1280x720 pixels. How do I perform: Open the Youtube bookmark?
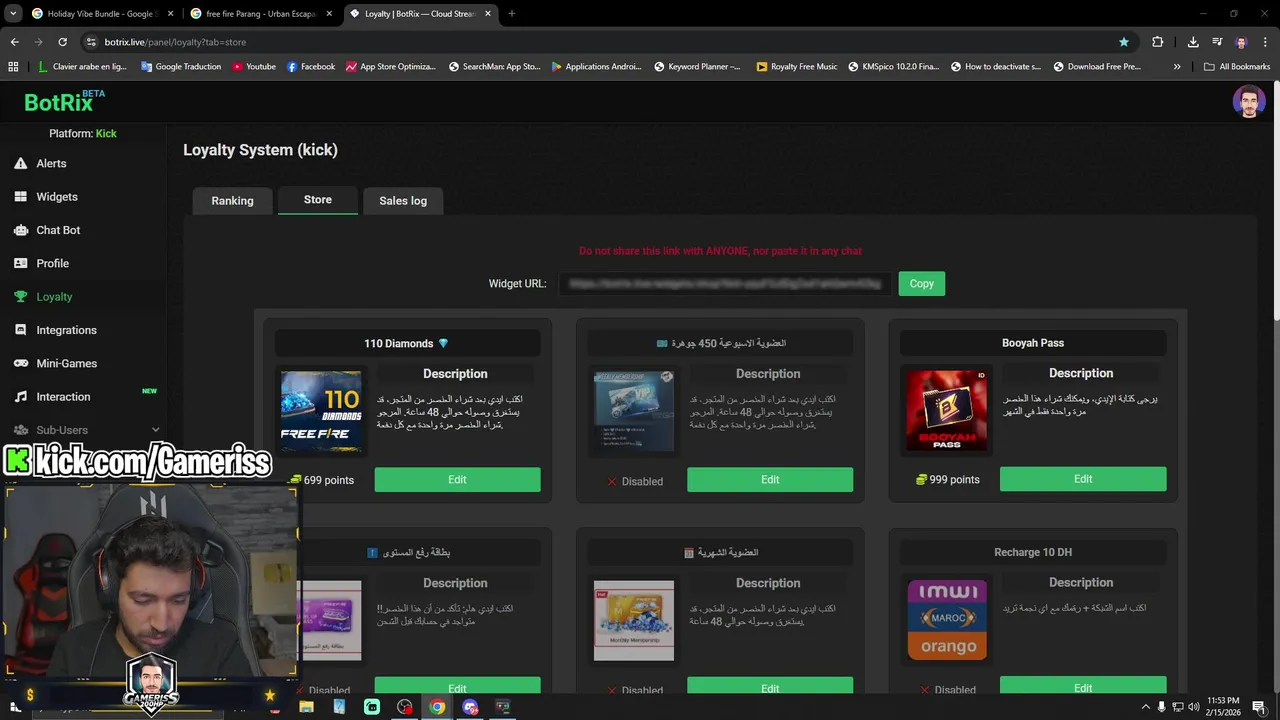254,66
